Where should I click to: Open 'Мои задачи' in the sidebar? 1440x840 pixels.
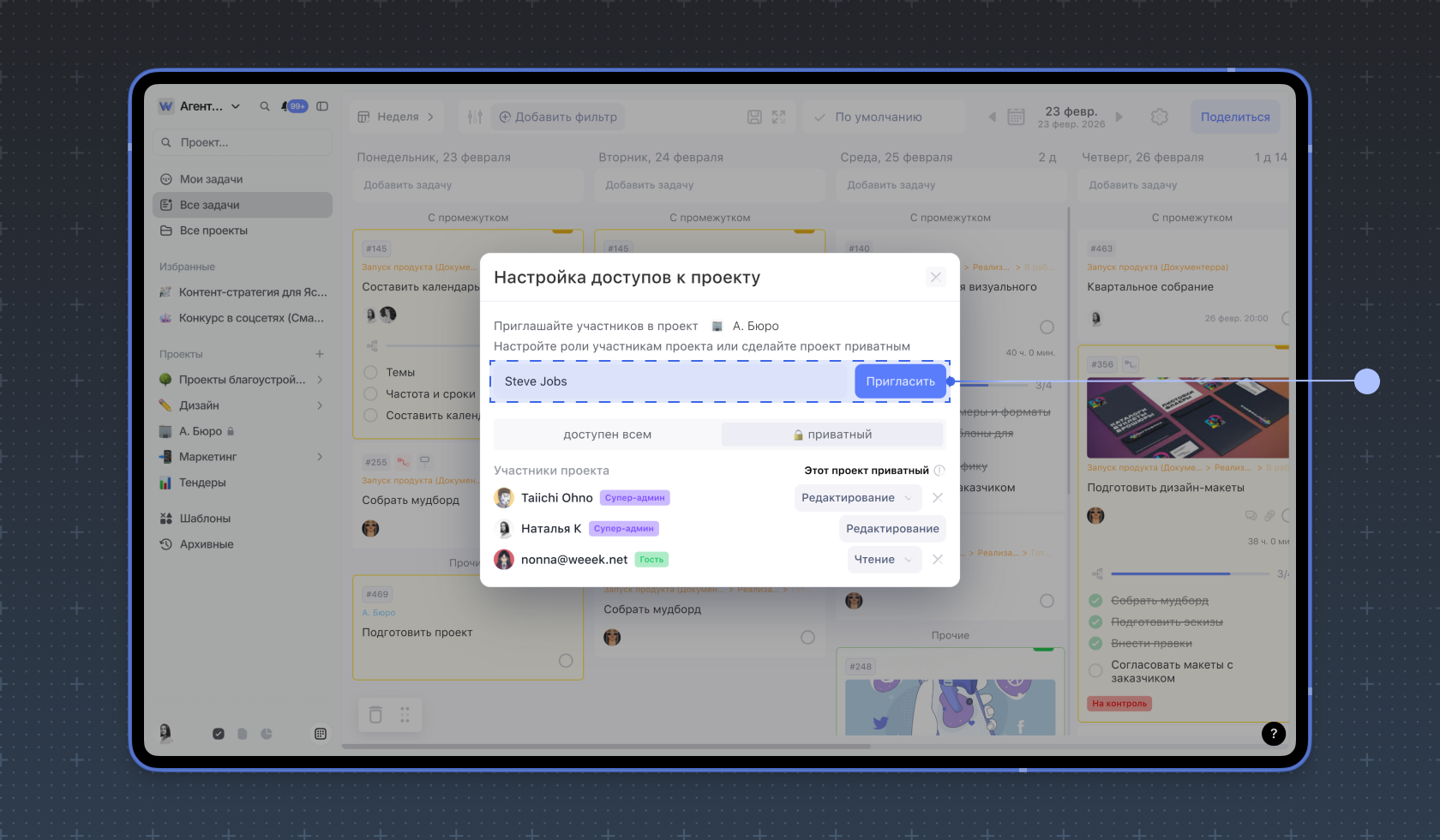[211, 179]
